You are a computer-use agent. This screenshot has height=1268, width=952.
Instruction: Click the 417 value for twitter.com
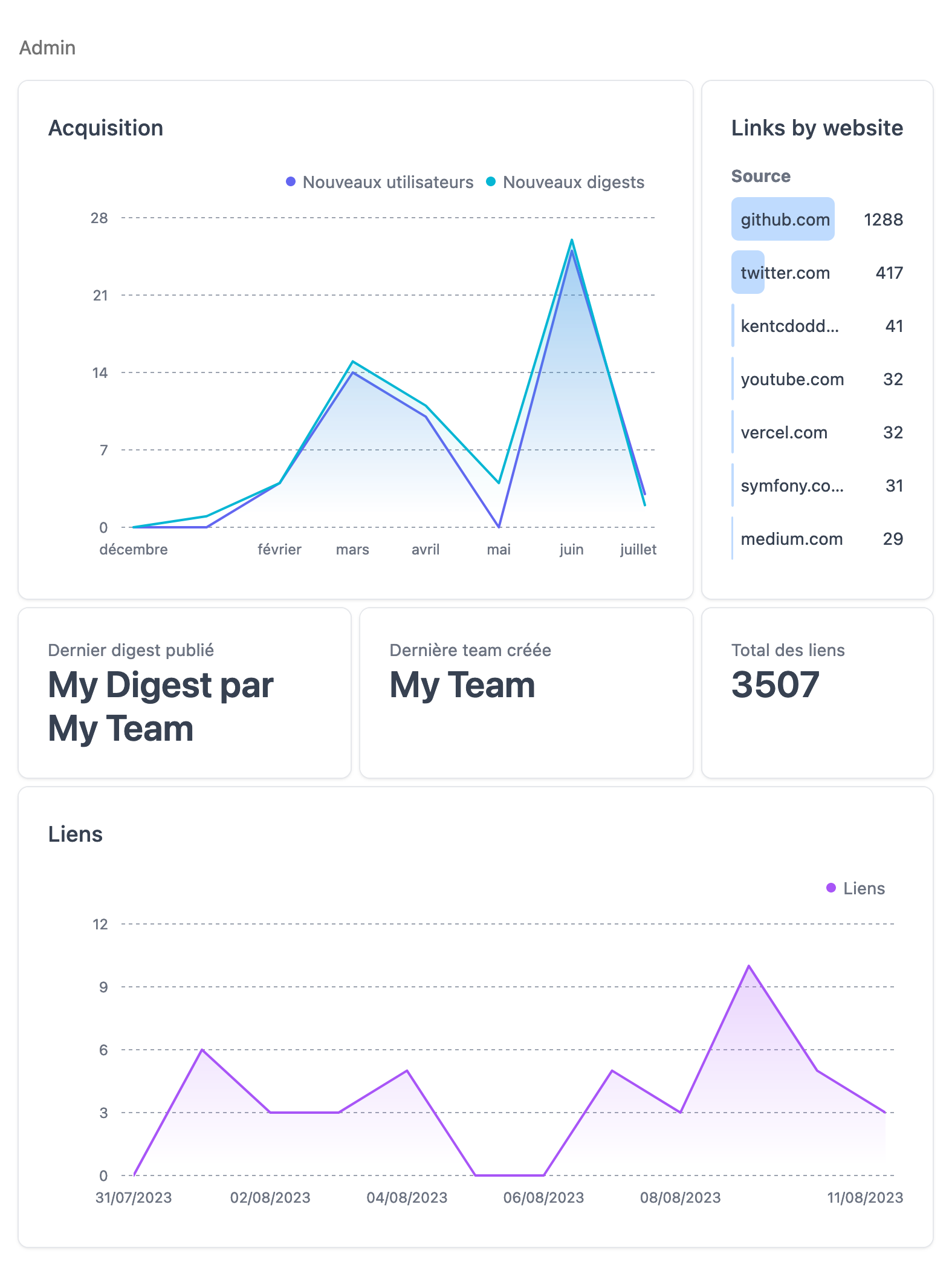coord(889,273)
